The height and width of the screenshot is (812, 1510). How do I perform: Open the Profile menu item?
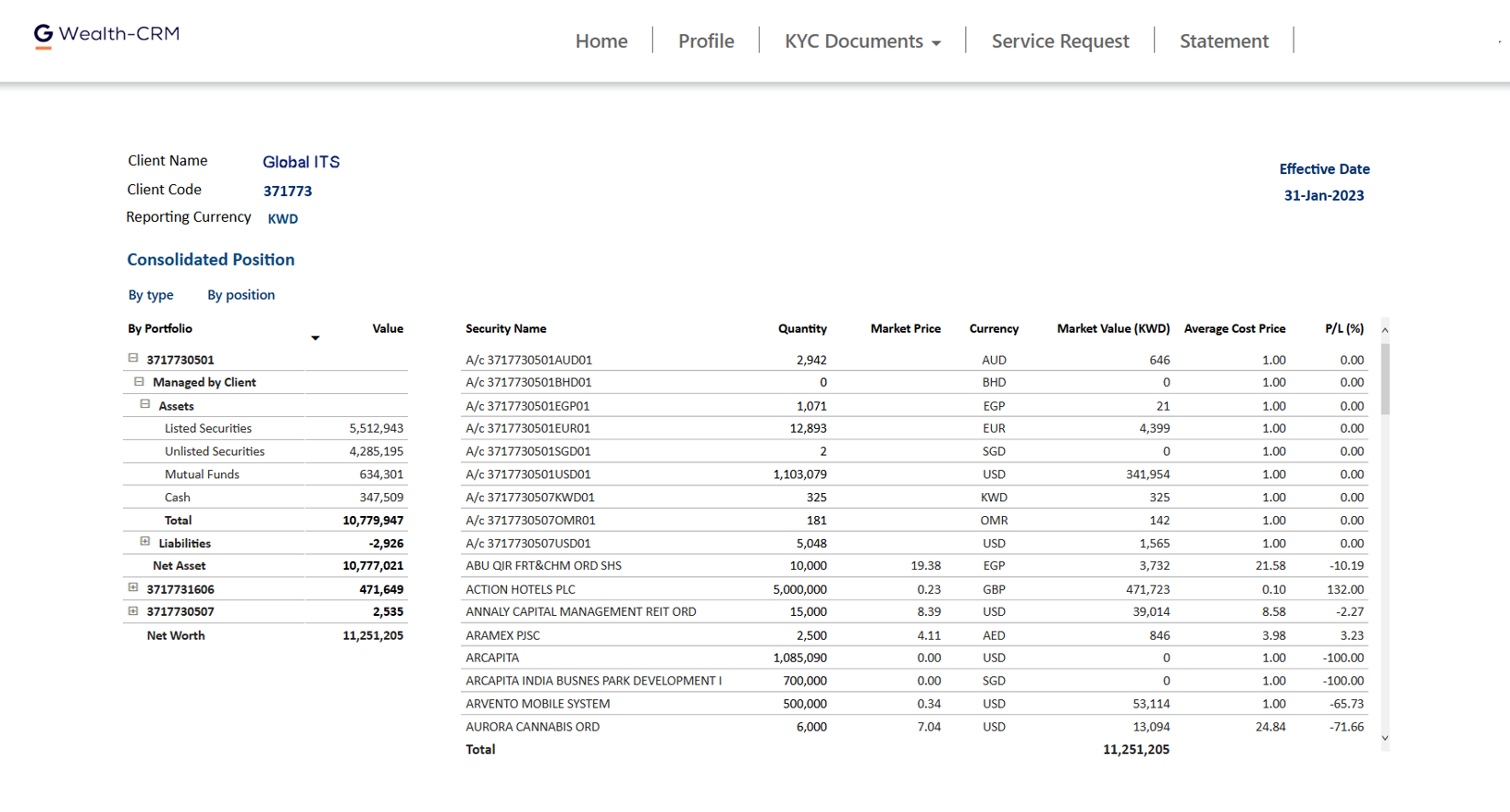[x=706, y=41]
